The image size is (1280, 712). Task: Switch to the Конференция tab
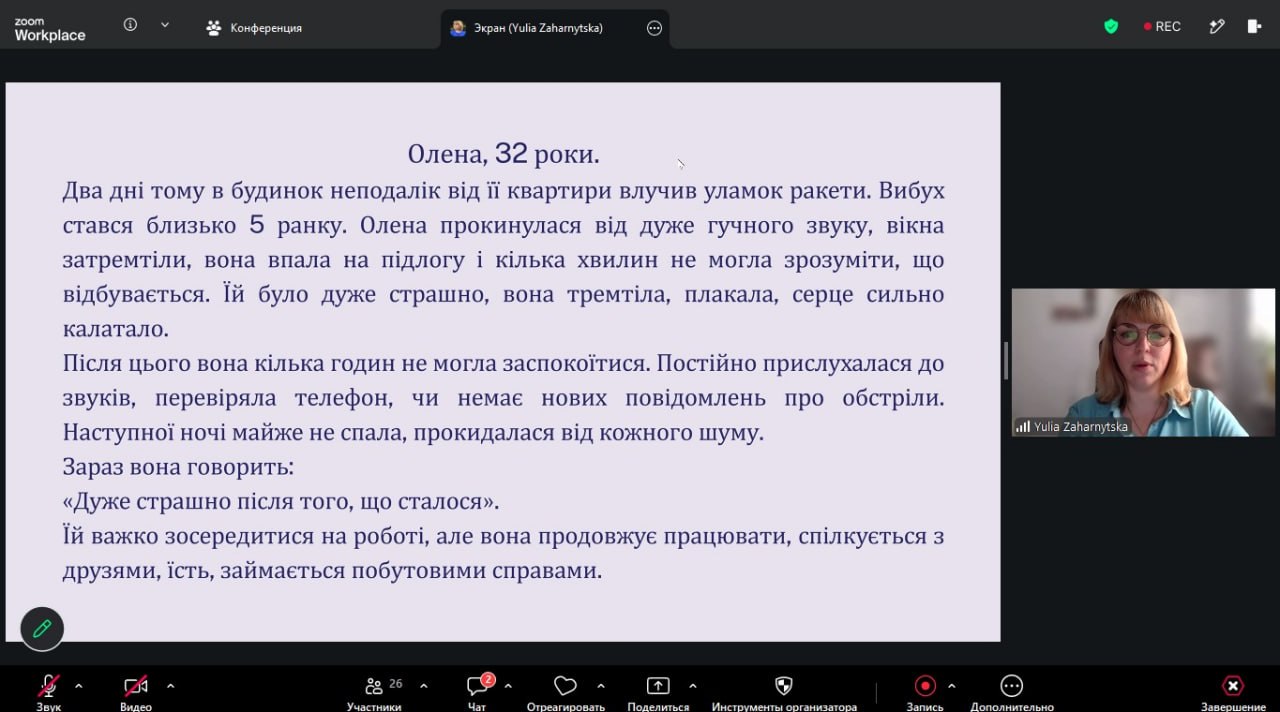254,28
